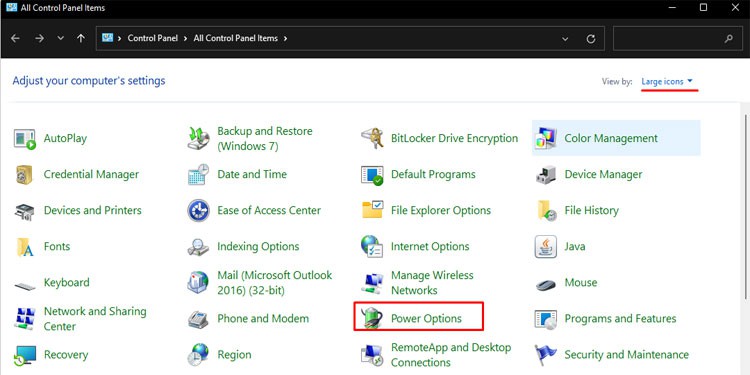
Task: Click the Devices and Printers icon
Action: coord(24,211)
